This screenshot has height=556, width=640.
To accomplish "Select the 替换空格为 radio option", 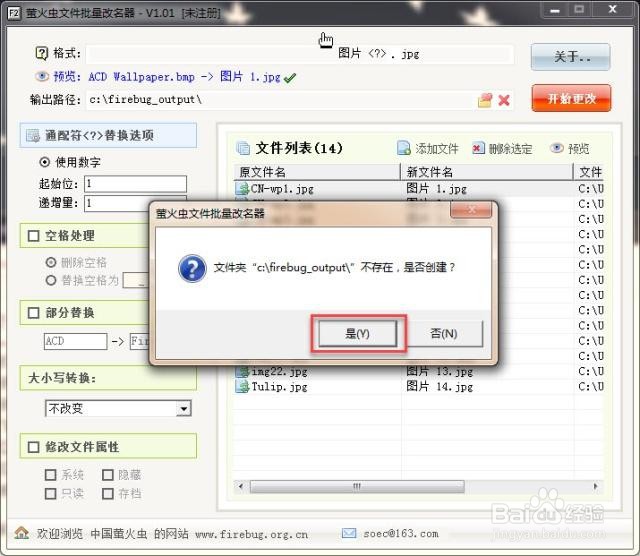I will (x=51, y=280).
